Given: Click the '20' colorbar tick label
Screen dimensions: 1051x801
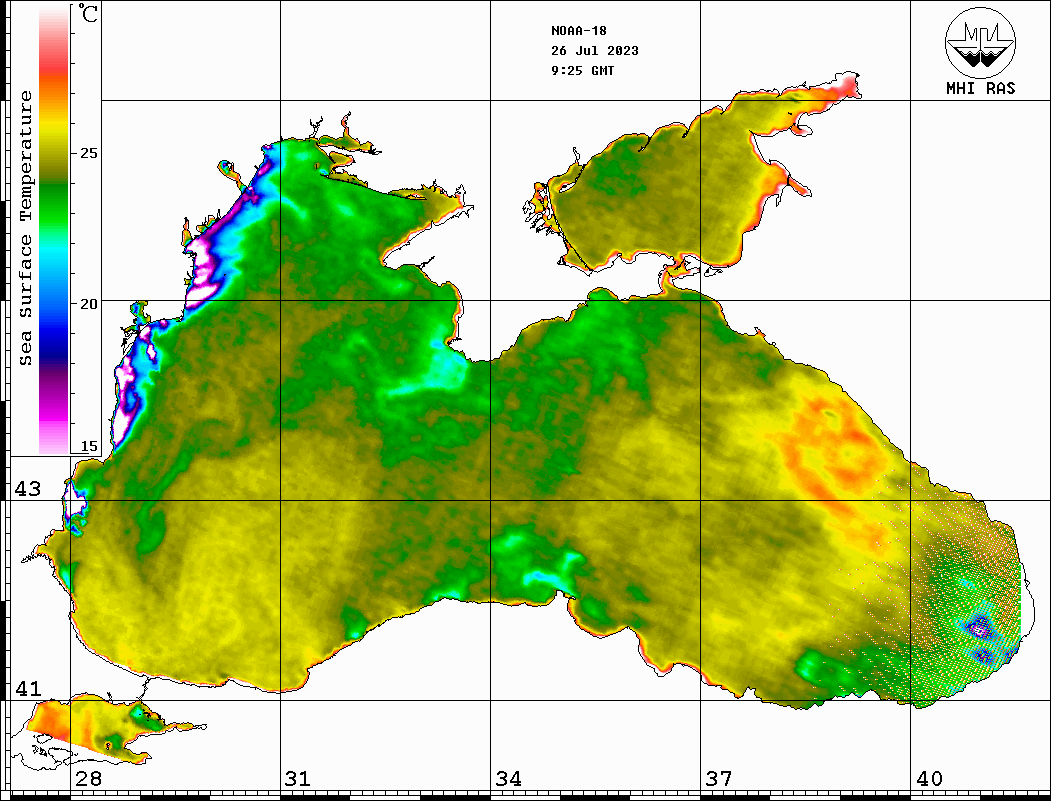Looking at the screenshot, I should 88,304.
